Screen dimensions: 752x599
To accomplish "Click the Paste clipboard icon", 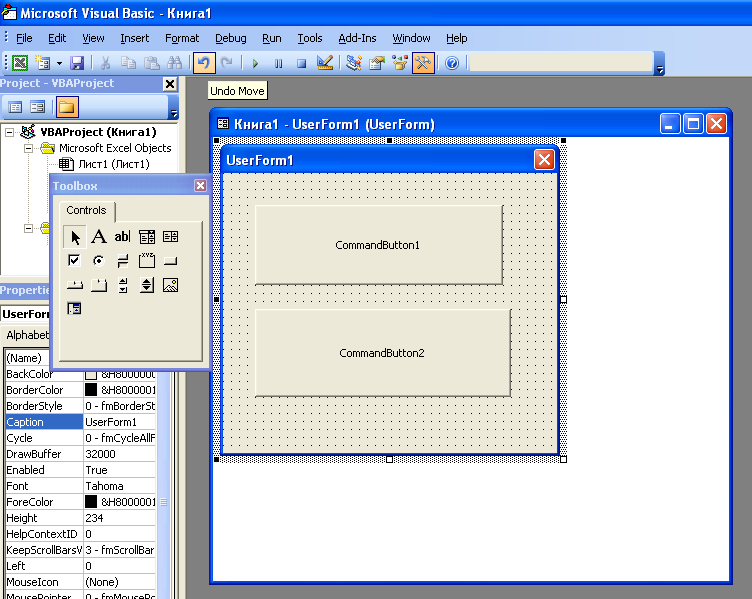I will point(152,63).
